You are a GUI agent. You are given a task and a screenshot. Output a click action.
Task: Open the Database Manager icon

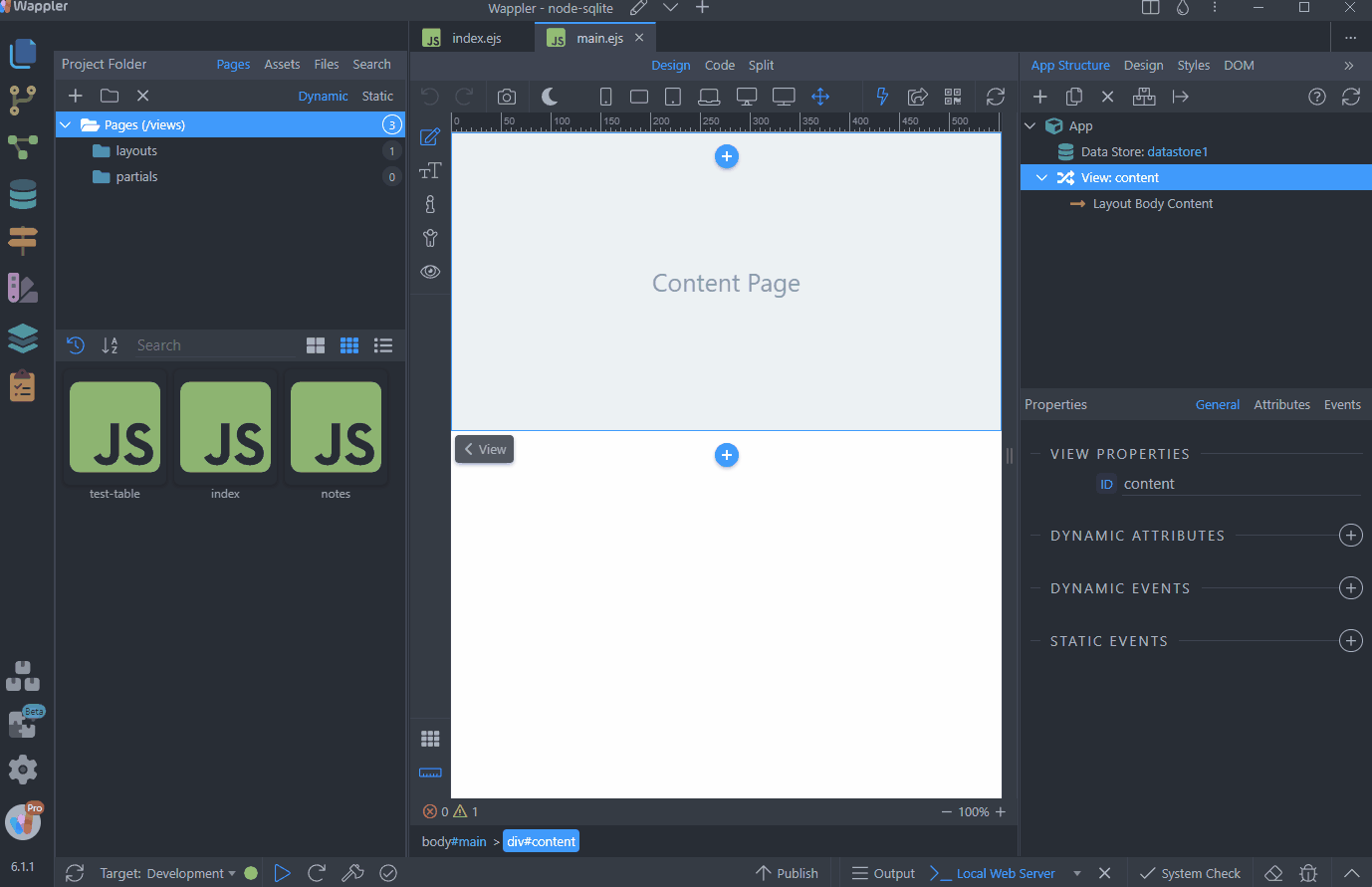click(23, 194)
